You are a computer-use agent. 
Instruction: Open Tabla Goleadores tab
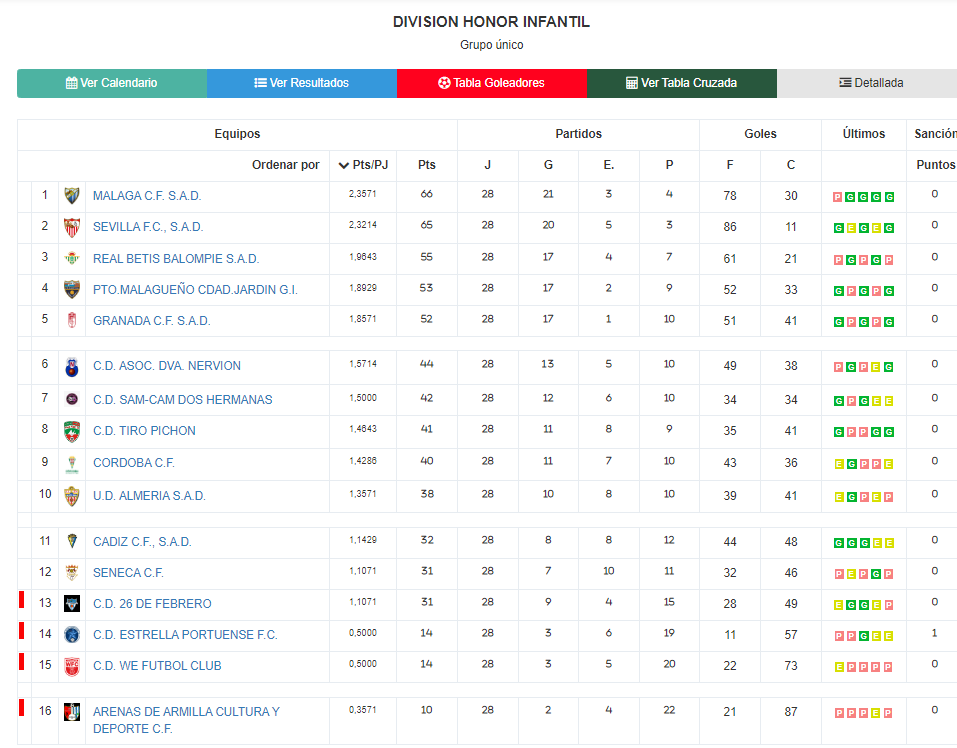tap(491, 83)
